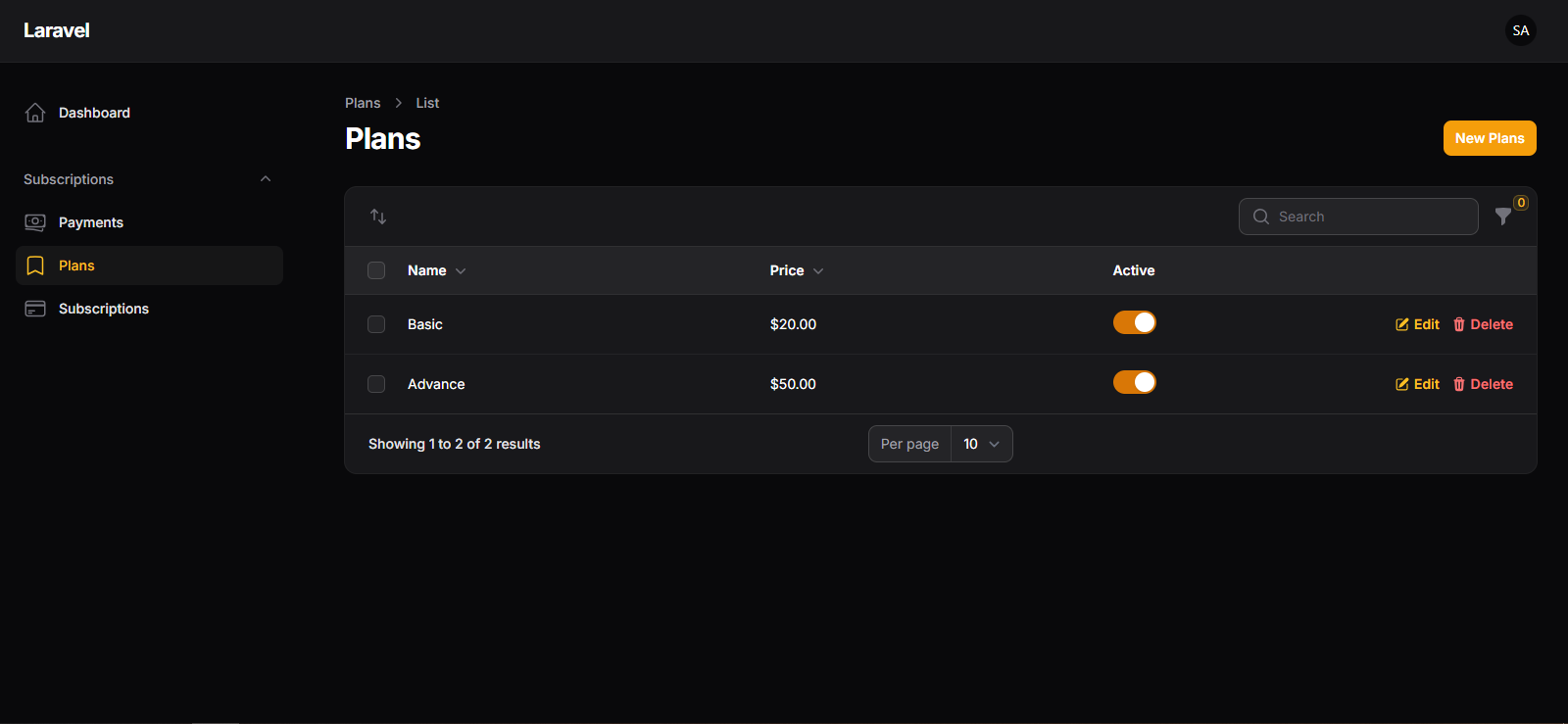Check the select-all checkbox in table header
1568x724 pixels.
[376, 270]
